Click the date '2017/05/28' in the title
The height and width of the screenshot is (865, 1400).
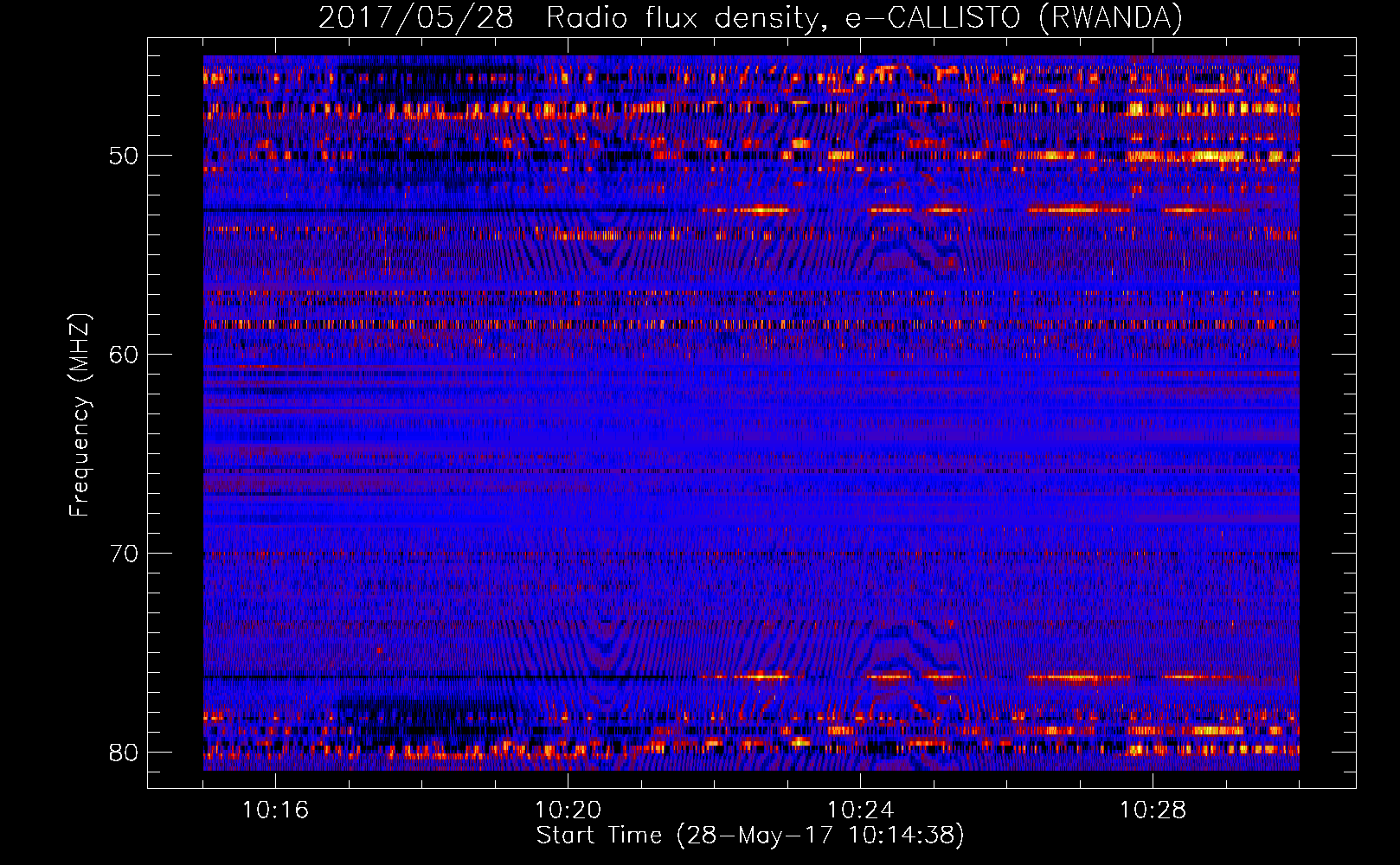point(415,18)
